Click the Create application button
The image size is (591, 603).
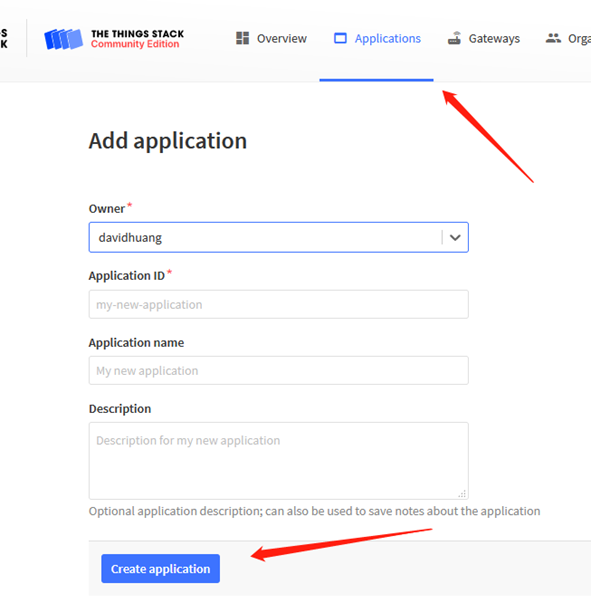[x=160, y=568]
